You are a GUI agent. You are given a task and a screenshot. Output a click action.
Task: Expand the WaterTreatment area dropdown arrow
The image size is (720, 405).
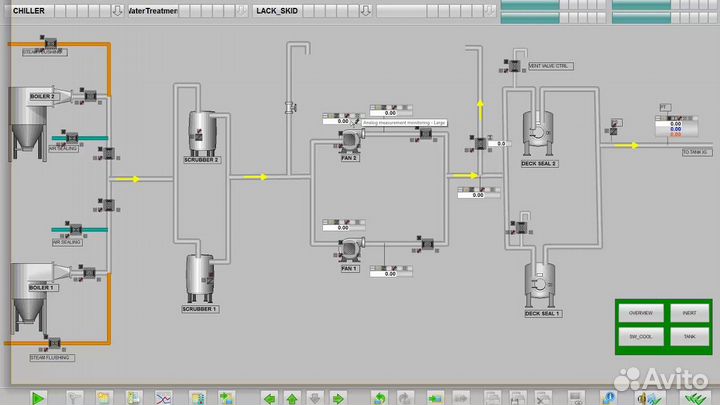click(240, 11)
